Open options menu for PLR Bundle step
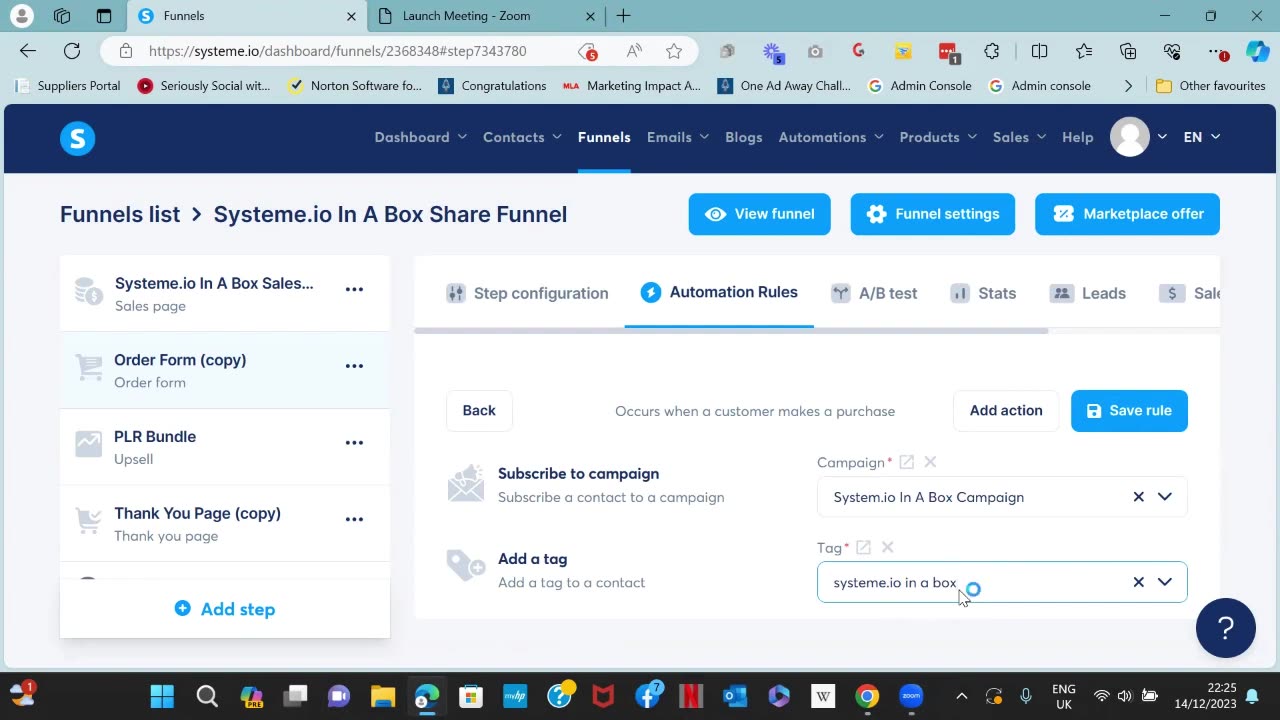The height and width of the screenshot is (720, 1280). [354, 443]
